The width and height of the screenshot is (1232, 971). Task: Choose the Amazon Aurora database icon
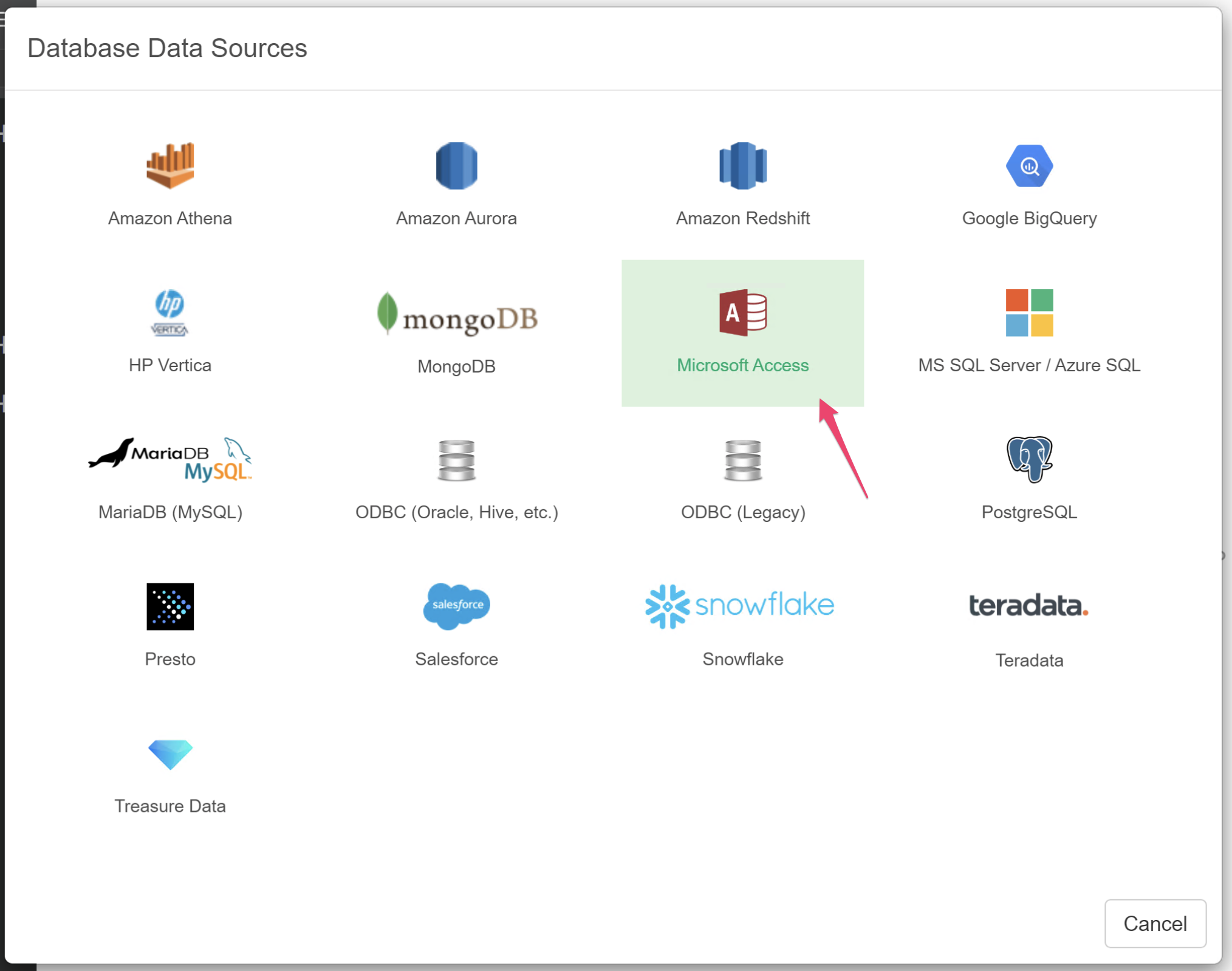pos(456,166)
